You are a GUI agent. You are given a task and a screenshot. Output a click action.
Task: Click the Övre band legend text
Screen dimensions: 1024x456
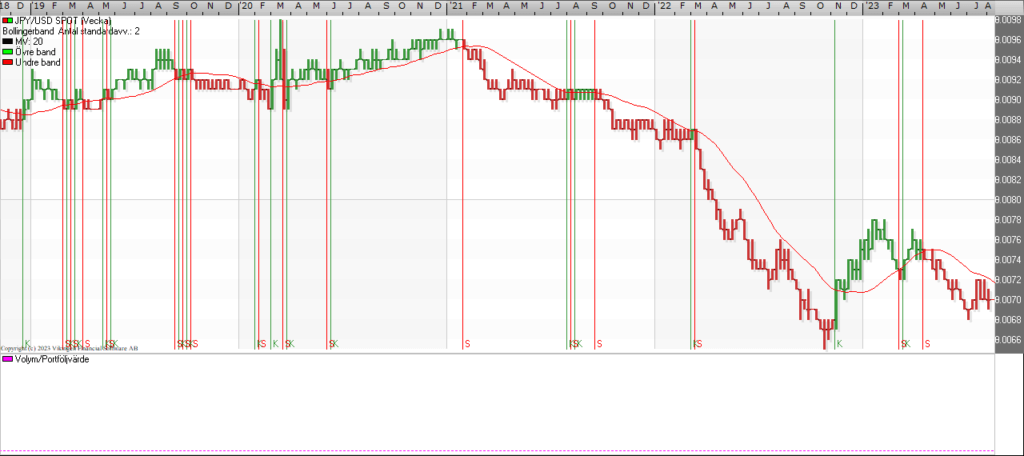[35, 52]
